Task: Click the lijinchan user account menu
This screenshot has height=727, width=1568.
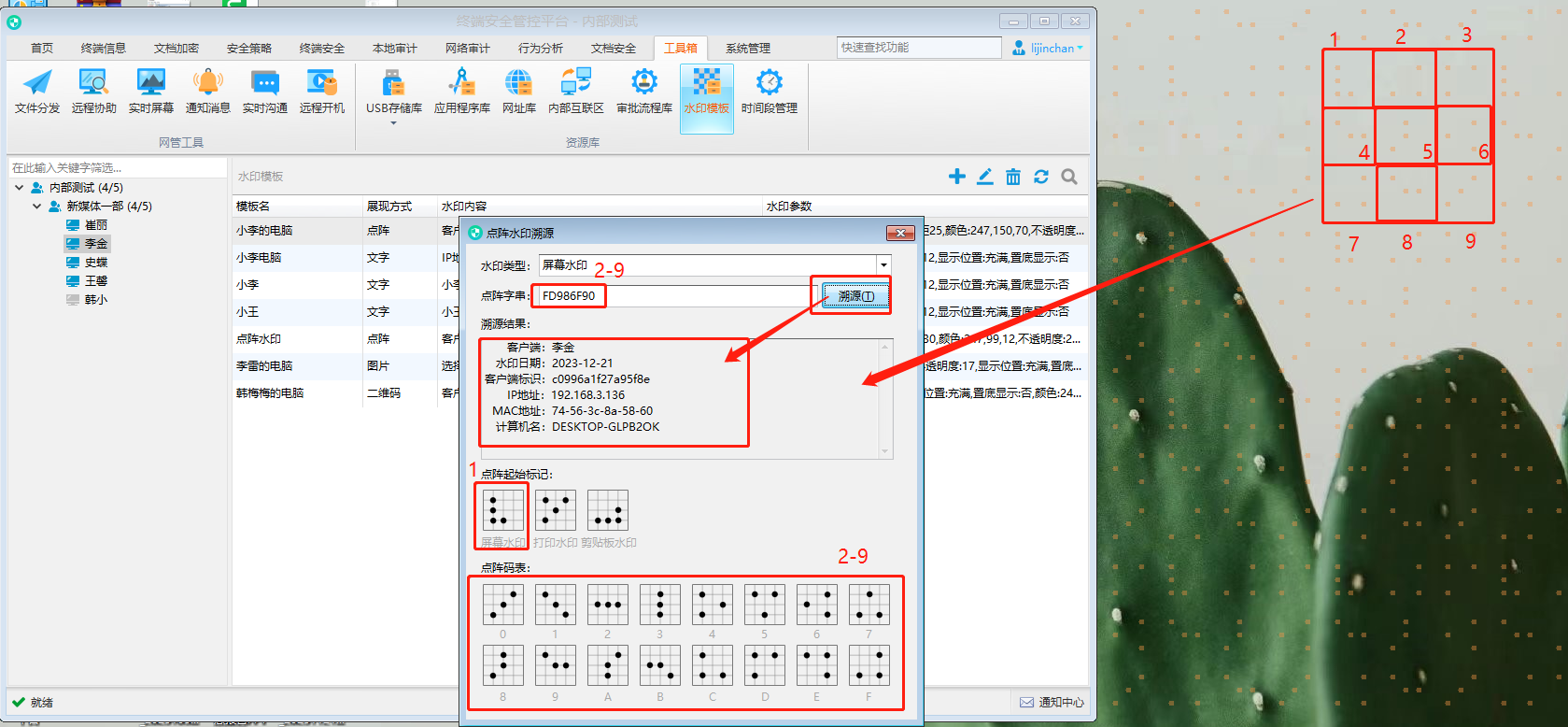Action: coord(1048,48)
